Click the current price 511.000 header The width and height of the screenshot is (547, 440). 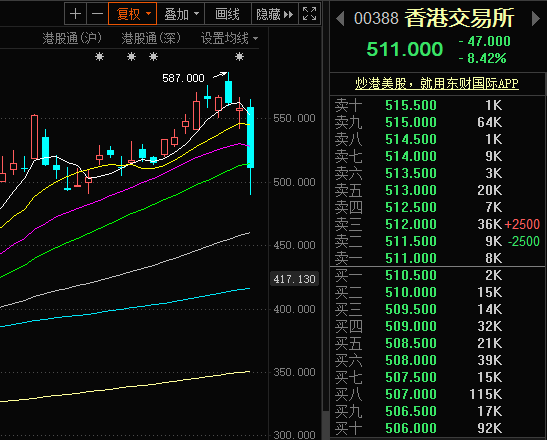(405, 49)
